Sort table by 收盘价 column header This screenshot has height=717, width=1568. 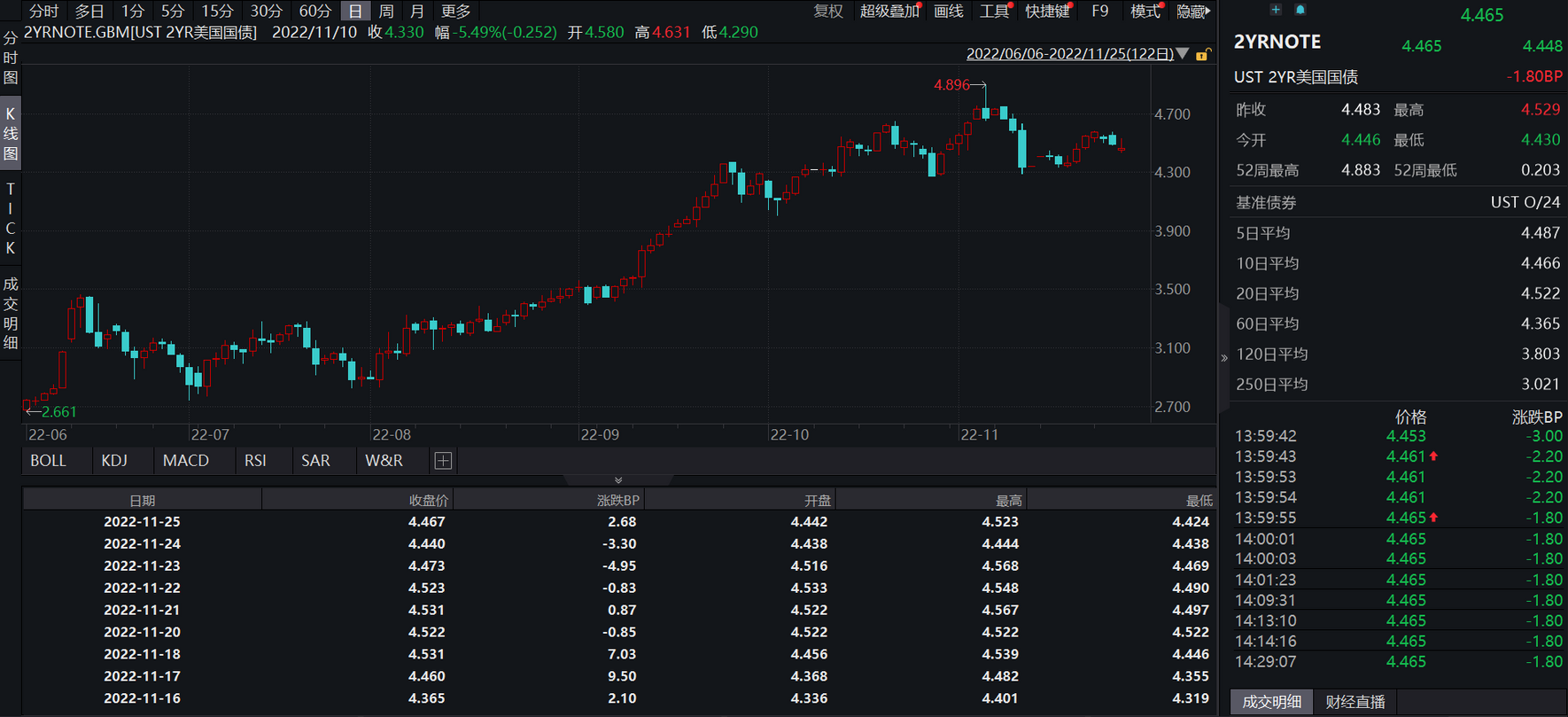pos(357,501)
